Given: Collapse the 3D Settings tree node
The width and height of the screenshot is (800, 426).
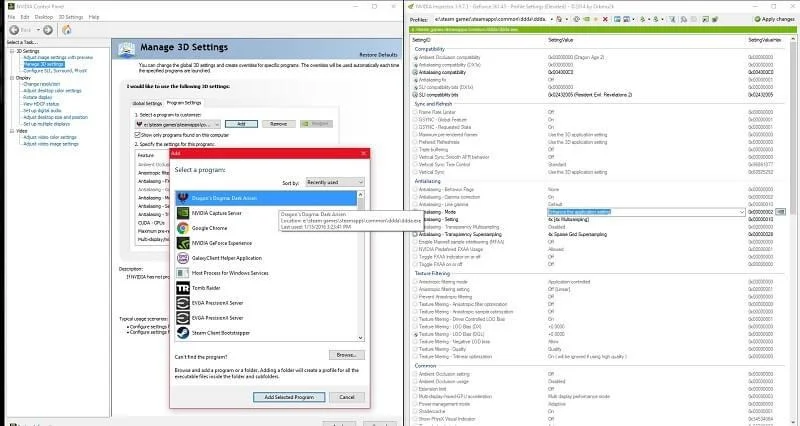Looking at the screenshot, I should [12, 51].
